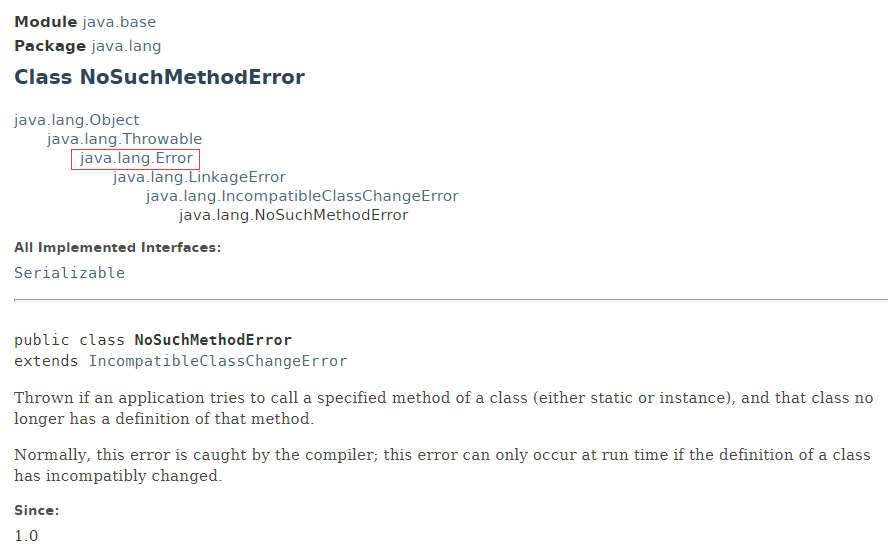Click the 'public class' declaration text

(x=69, y=340)
